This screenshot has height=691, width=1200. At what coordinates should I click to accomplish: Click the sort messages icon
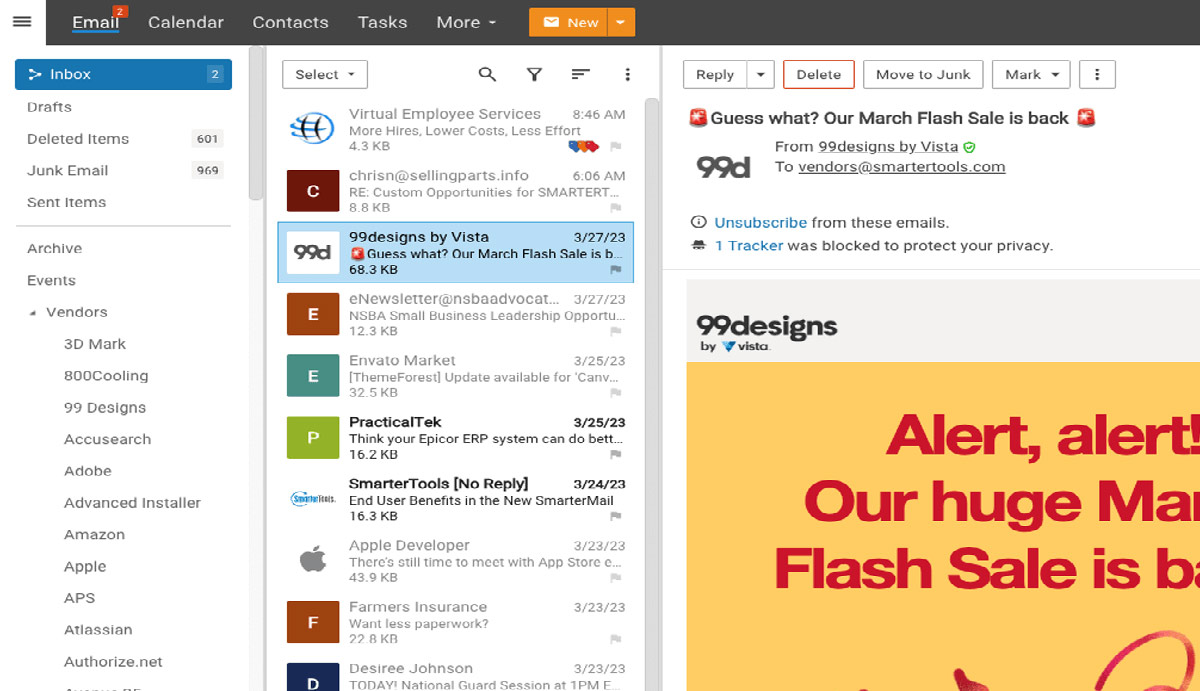click(580, 74)
